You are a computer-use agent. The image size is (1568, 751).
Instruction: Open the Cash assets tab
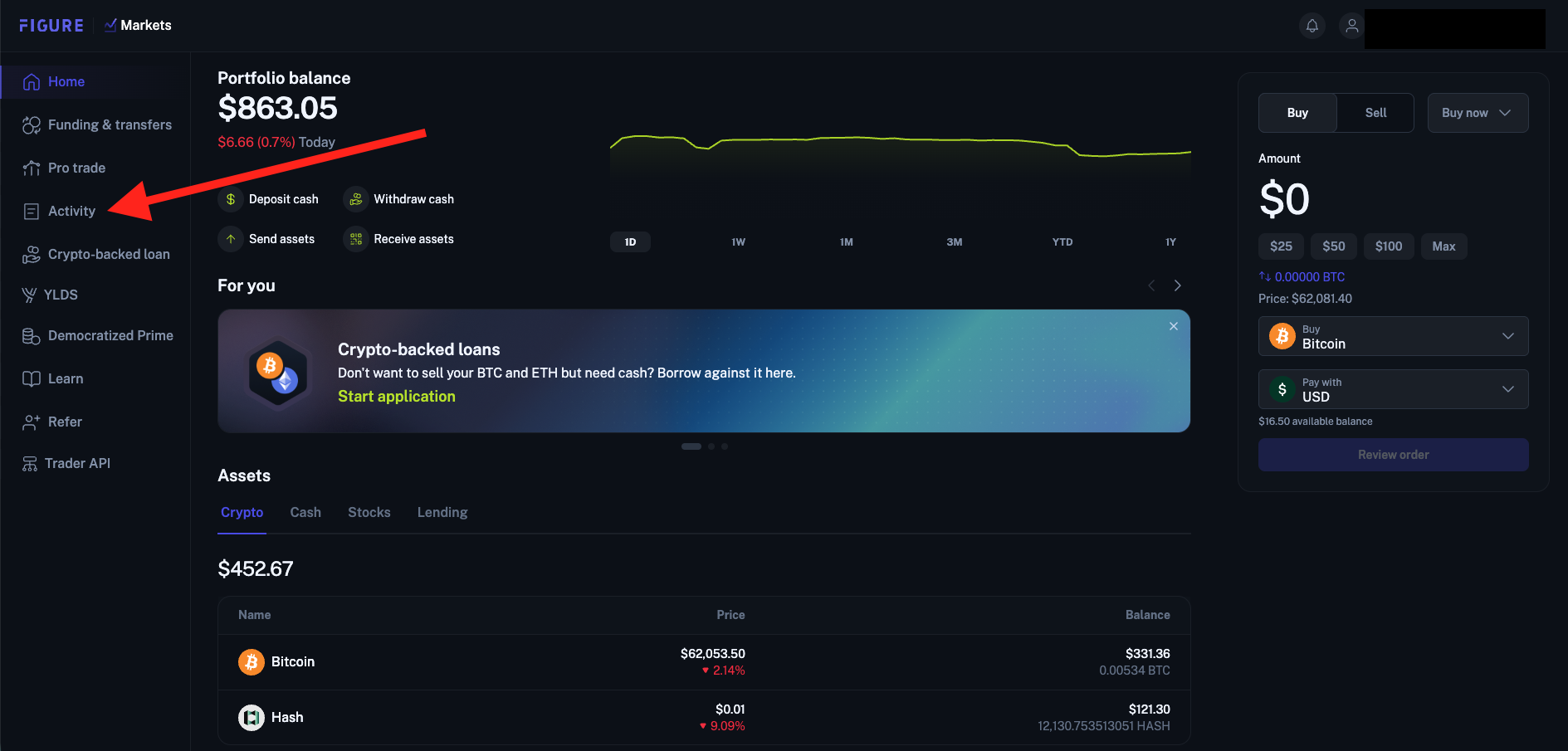pos(305,512)
